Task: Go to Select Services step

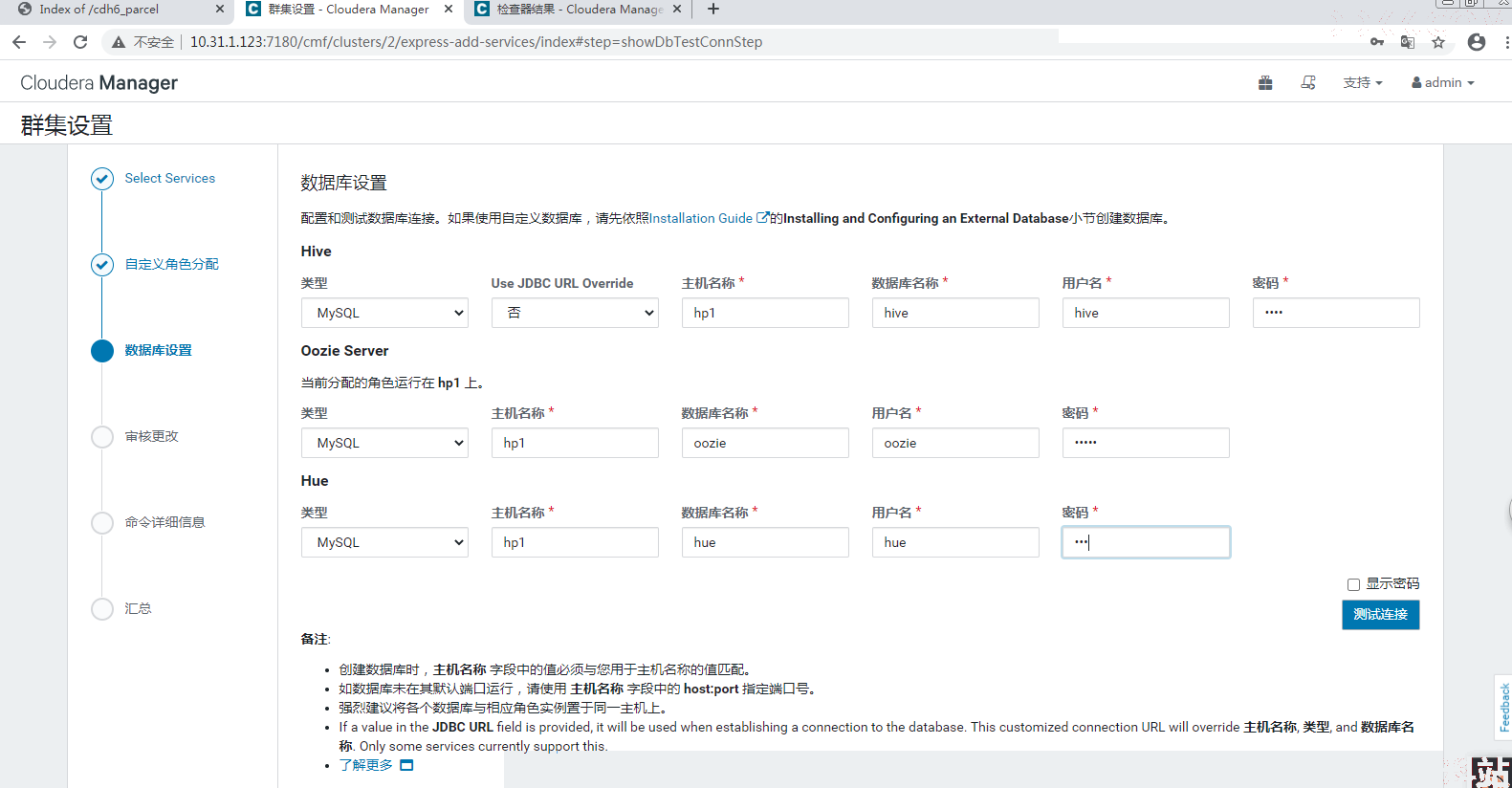Action: 170,178
